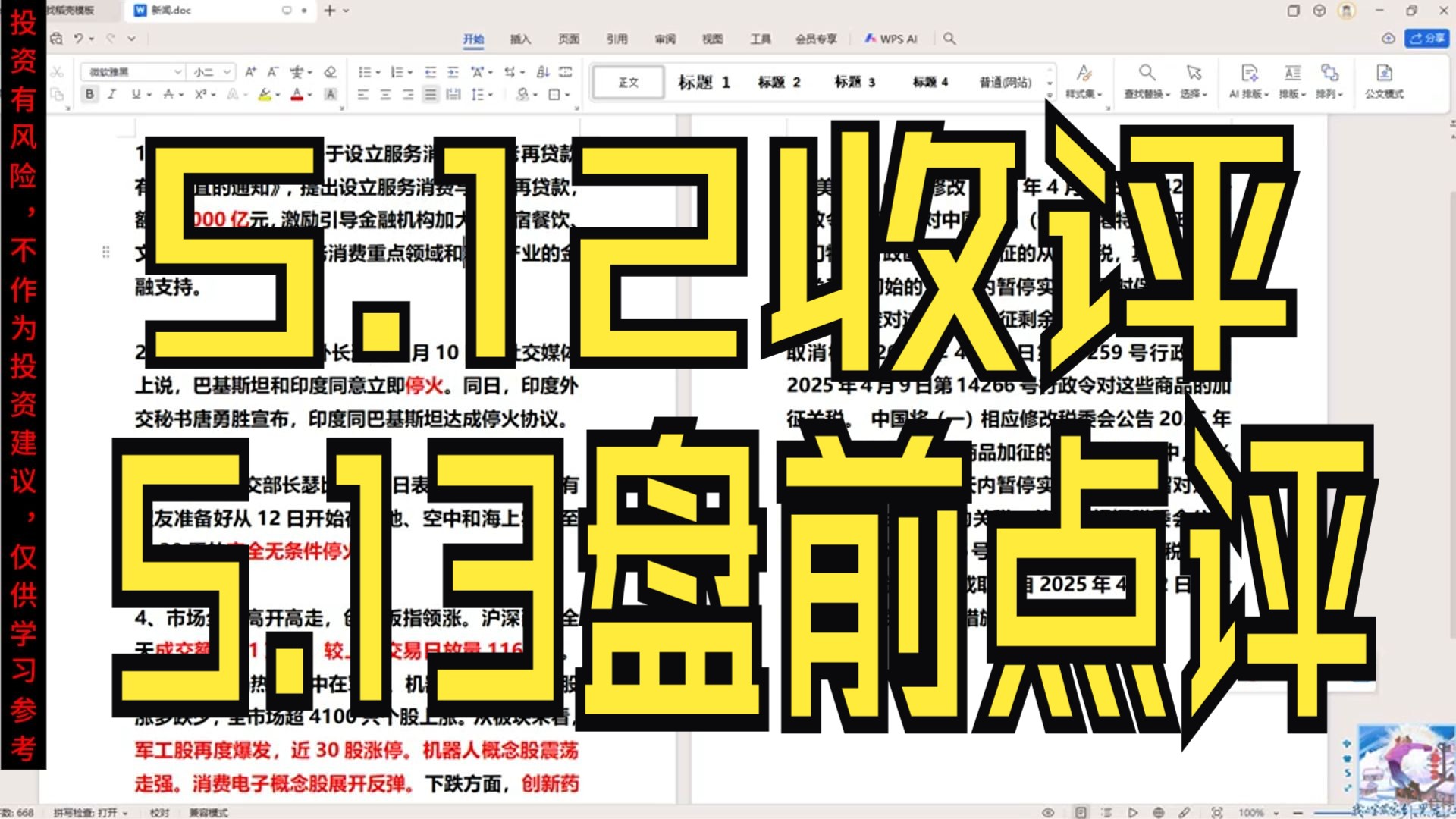Switch to the 视图 (View) ribbon tab

[712, 39]
